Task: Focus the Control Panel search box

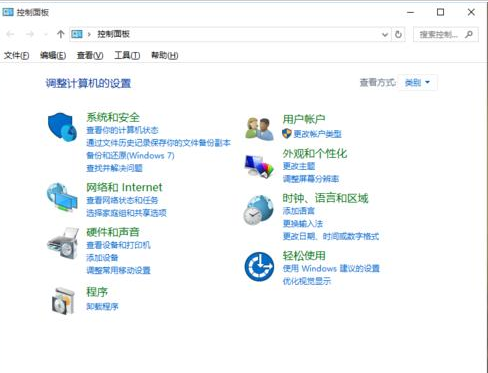Action: click(x=446, y=34)
